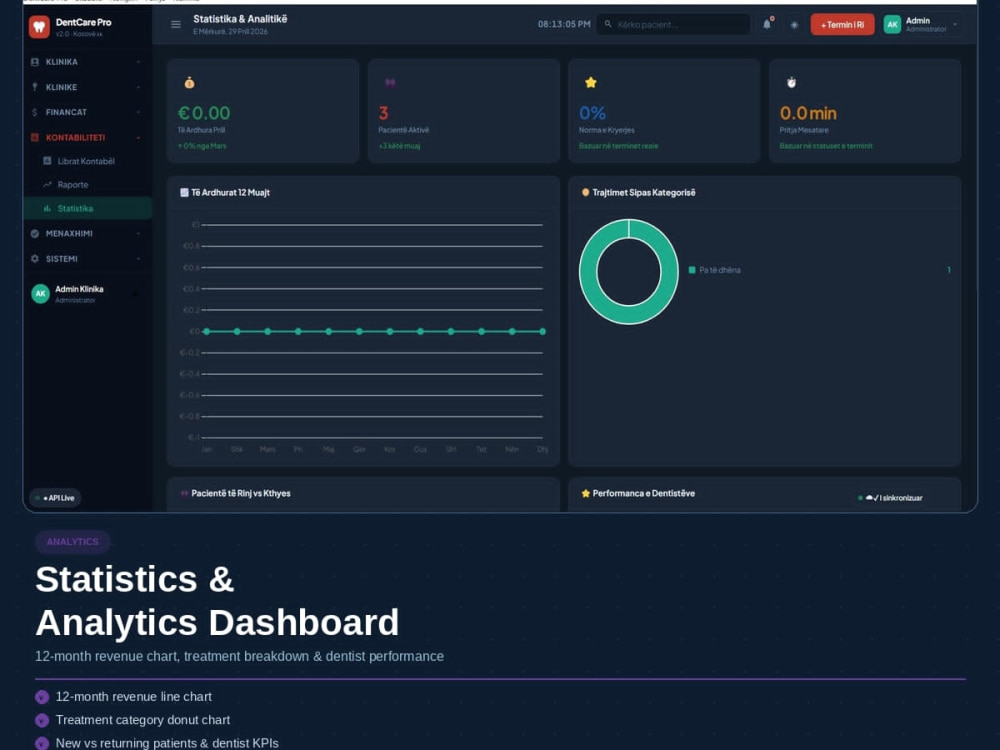Open Raporte in sidebar
The image size is (1000, 750).
(x=87, y=185)
